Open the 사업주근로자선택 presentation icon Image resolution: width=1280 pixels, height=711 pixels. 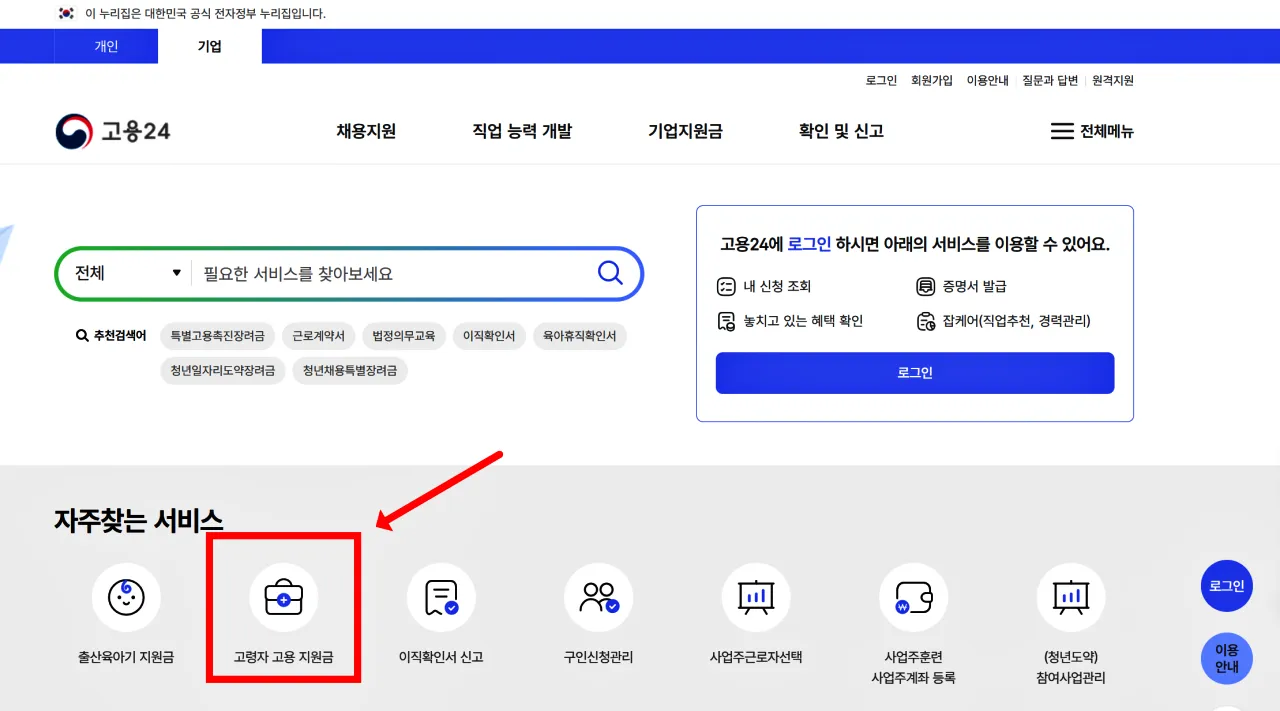756,596
